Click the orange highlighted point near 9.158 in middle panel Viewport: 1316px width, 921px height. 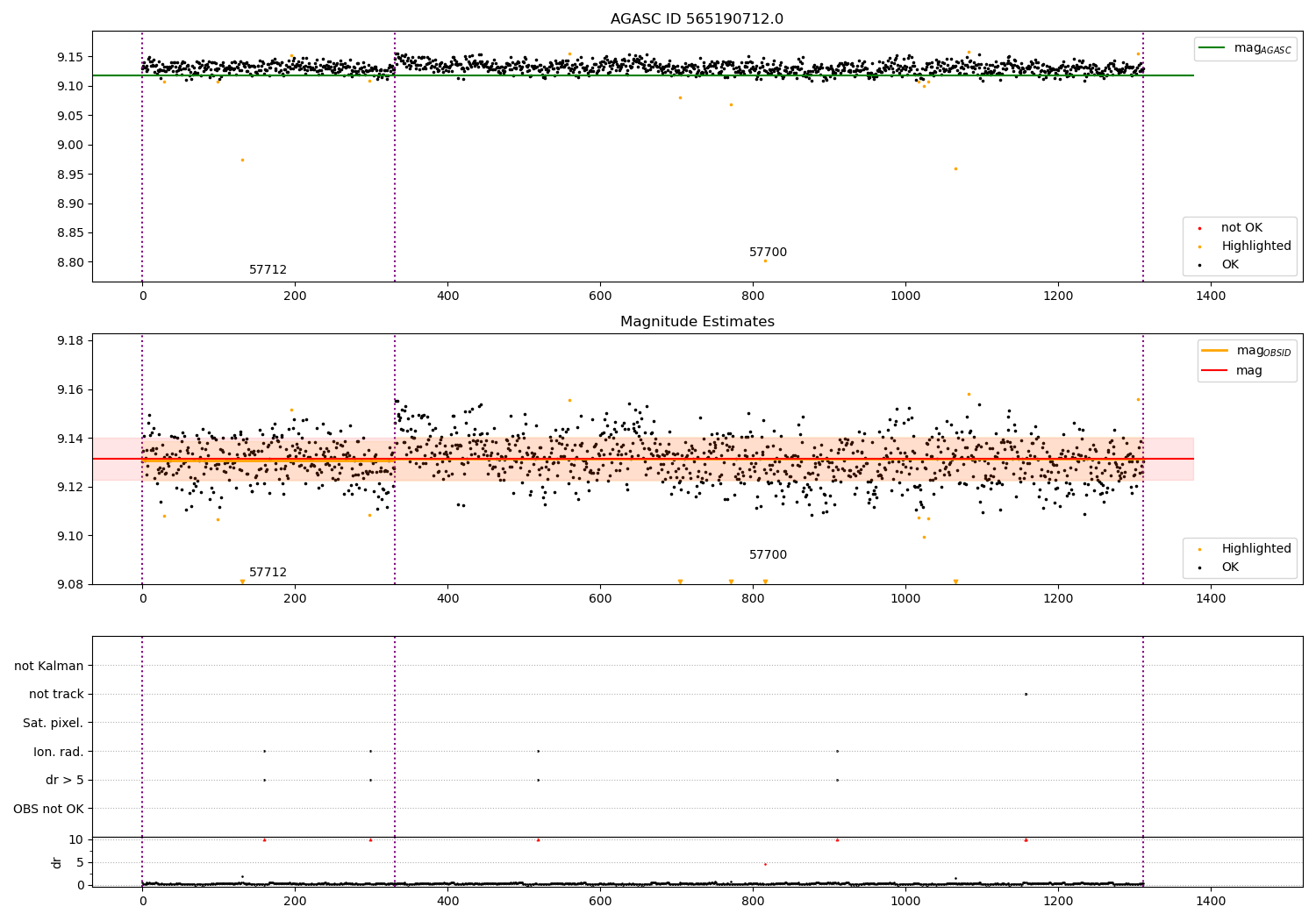coord(969,394)
